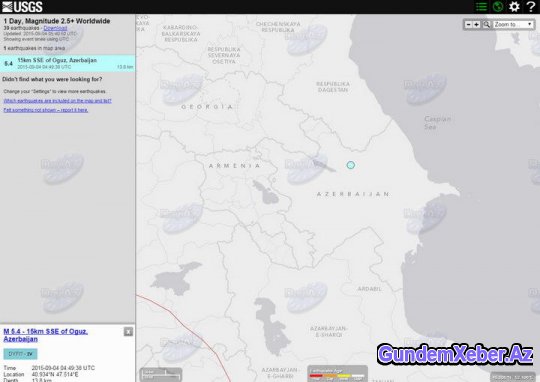The height and width of the screenshot is (382, 540).
Task: Open the 'Zoom to' dropdown
Action: [x=513, y=24]
